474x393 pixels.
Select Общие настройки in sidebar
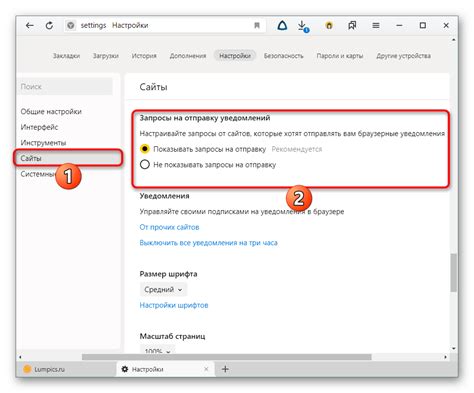pyautogui.click(x=51, y=111)
